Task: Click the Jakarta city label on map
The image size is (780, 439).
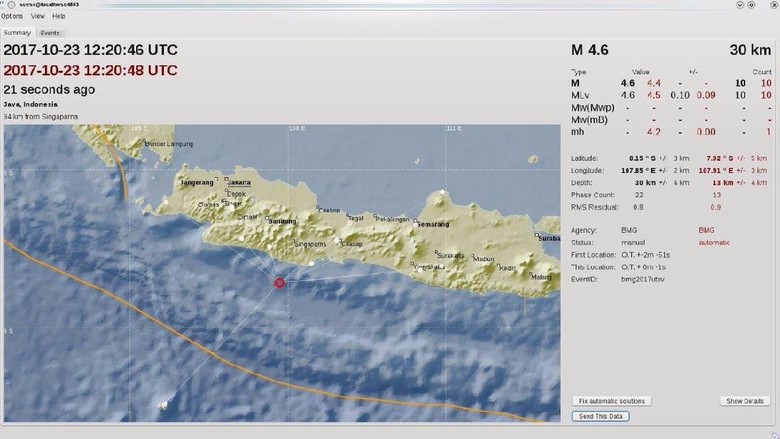Action: [239, 182]
